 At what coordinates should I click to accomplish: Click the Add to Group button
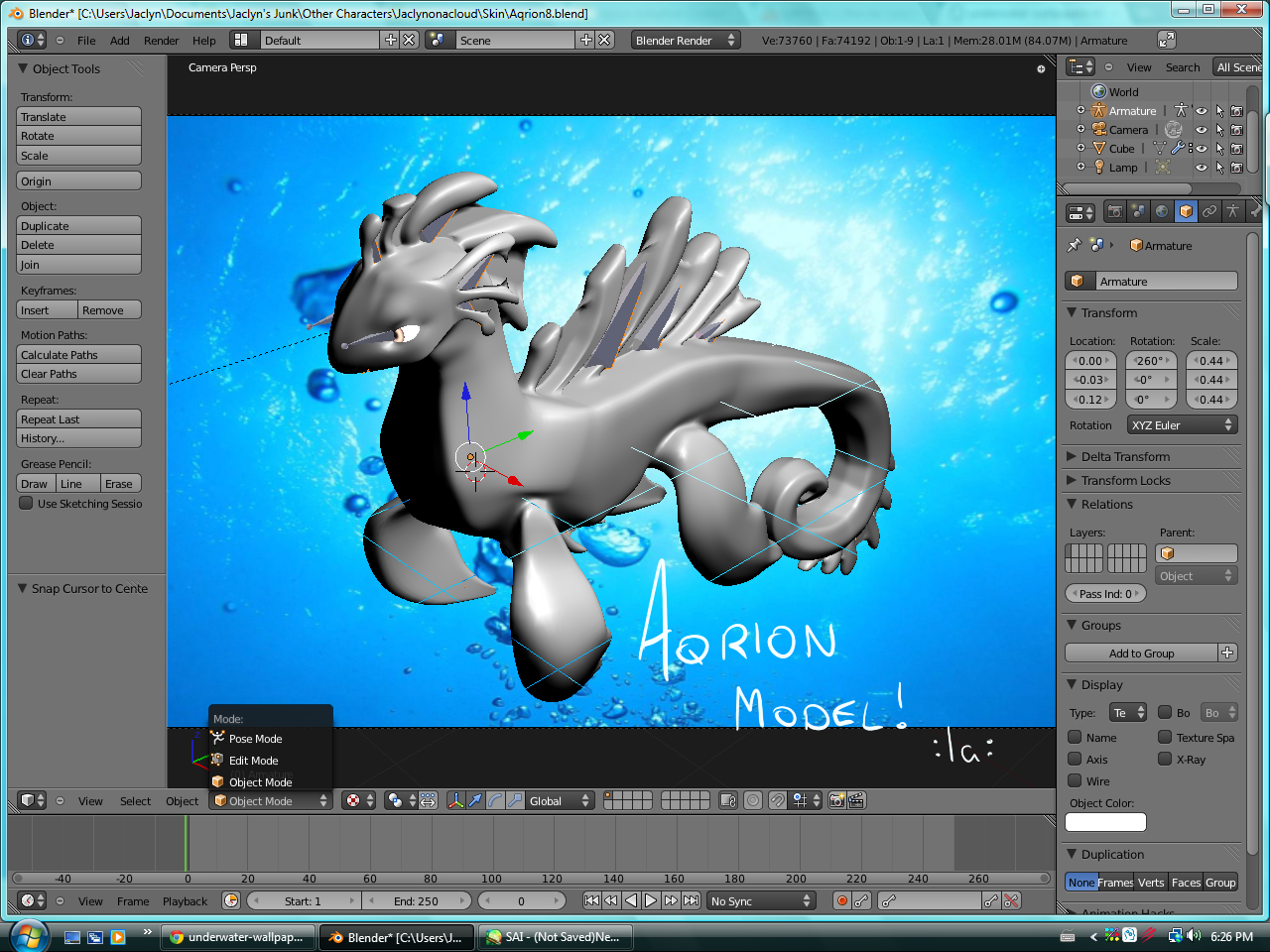pos(1141,653)
